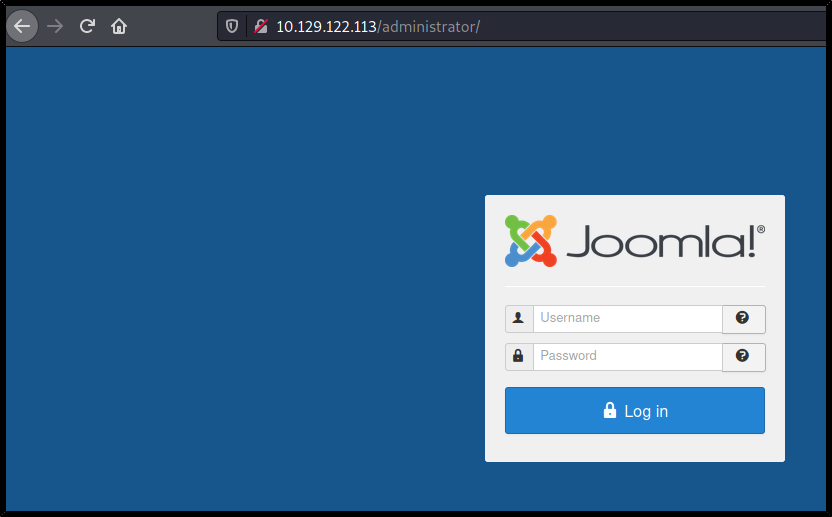This screenshot has width=832, height=517.
Task: Open the shield tracking protection icon
Action: [232, 26]
